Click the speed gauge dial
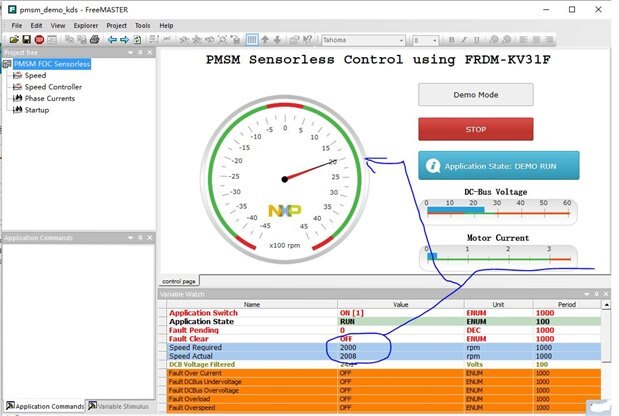Viewport: 619px width, 416px height. (x=285, y=179)
